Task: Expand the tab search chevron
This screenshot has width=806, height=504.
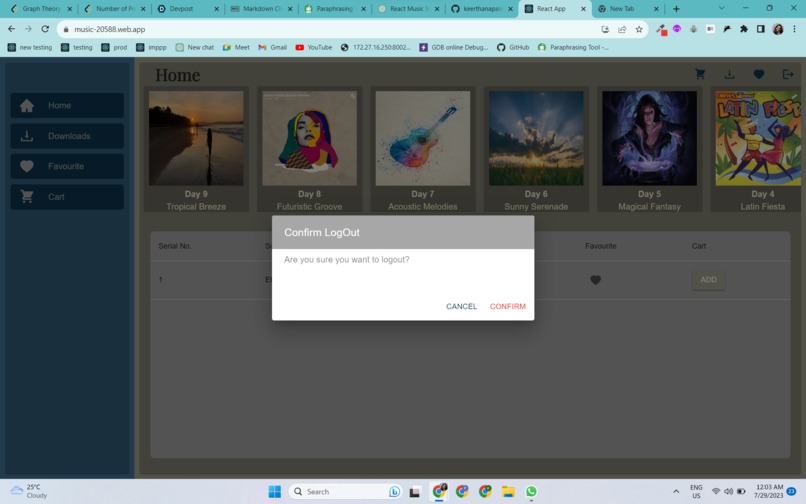Action: pos(722,9)
